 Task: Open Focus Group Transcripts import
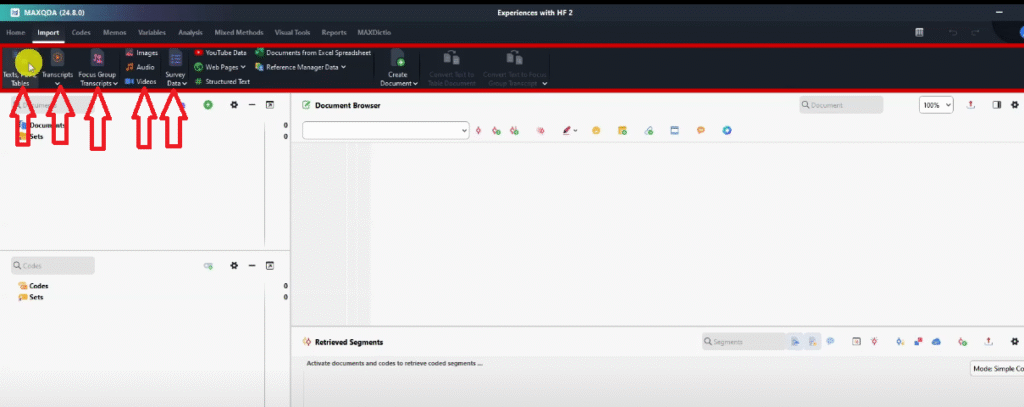[x=97, y=69]
